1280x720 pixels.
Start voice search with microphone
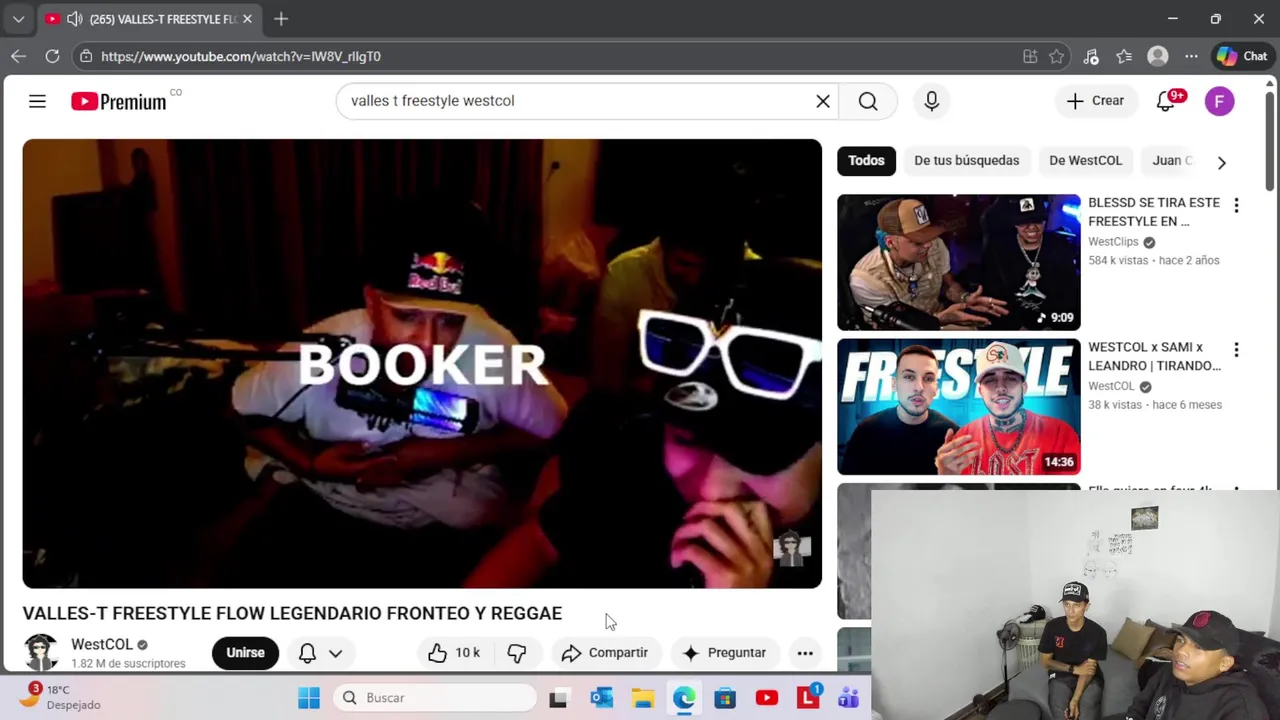pyautogui.click(x=931, y=101)
